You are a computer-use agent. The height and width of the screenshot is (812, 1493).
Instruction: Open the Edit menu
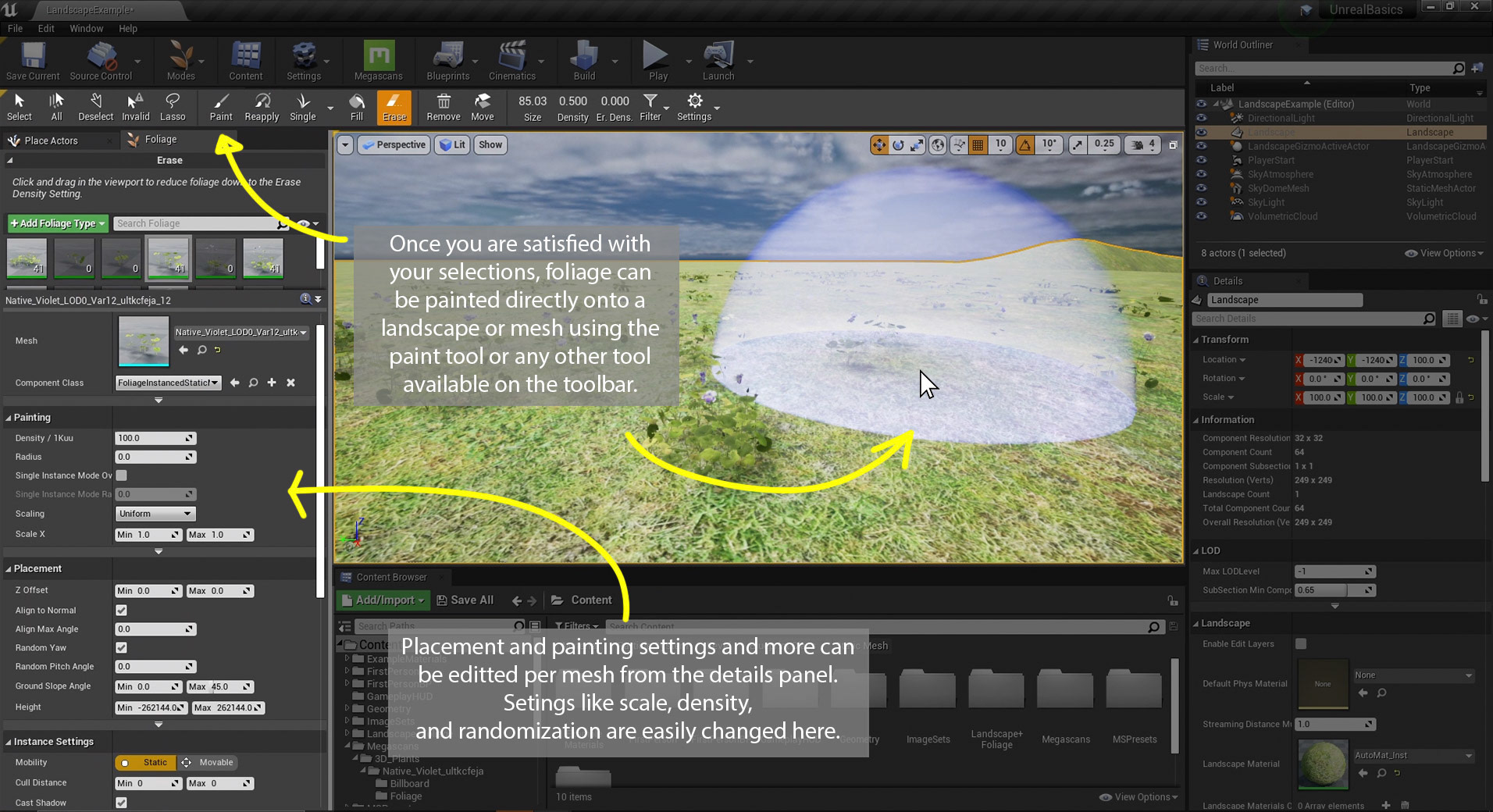(46, 28)
